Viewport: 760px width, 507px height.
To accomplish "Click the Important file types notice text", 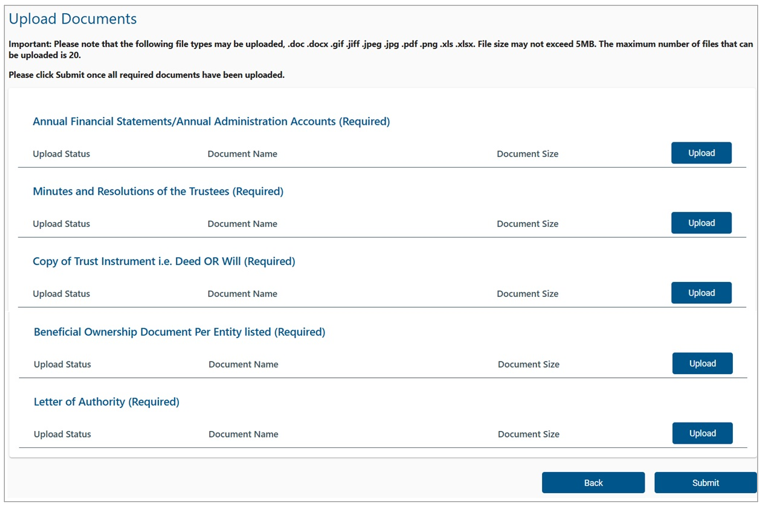I will pos(380,49).
